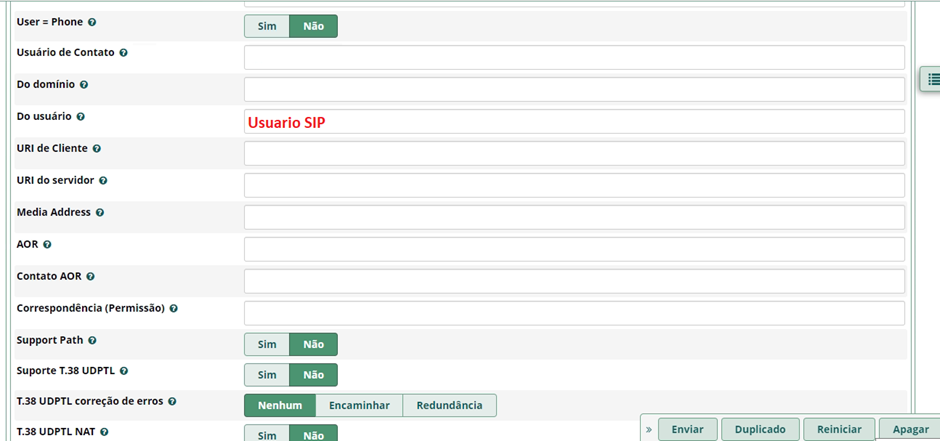Open the list menu icon on right edge
Viewport: 940px width, 441px height.
pos(932,79)
